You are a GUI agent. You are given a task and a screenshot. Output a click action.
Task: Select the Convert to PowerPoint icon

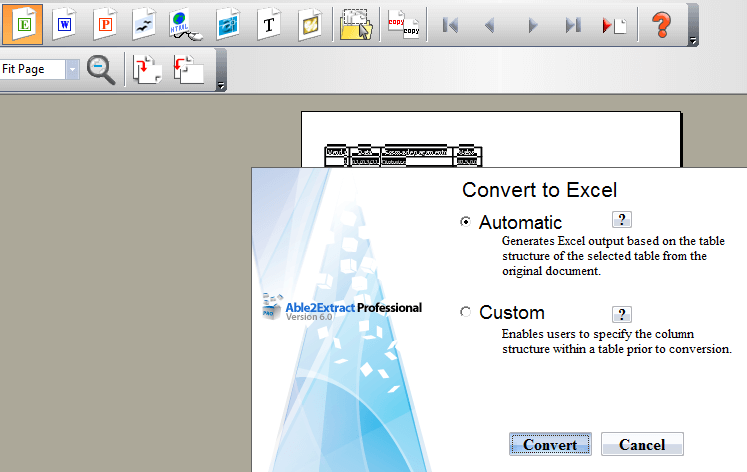pos(105,24)
